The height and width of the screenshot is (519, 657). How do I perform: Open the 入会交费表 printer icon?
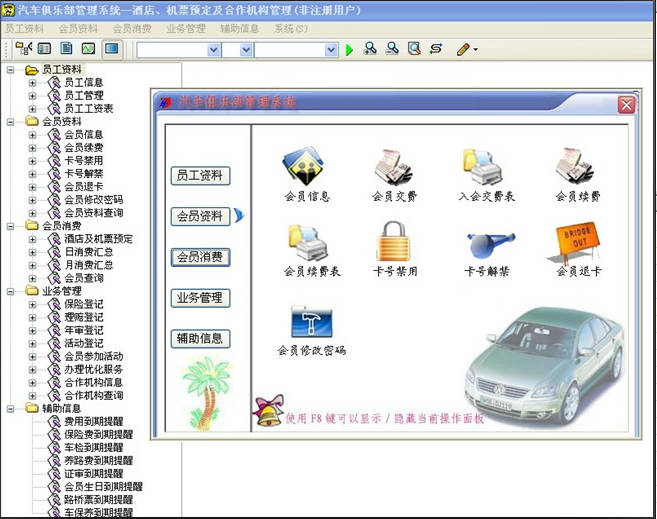click(x=483, y=167)
